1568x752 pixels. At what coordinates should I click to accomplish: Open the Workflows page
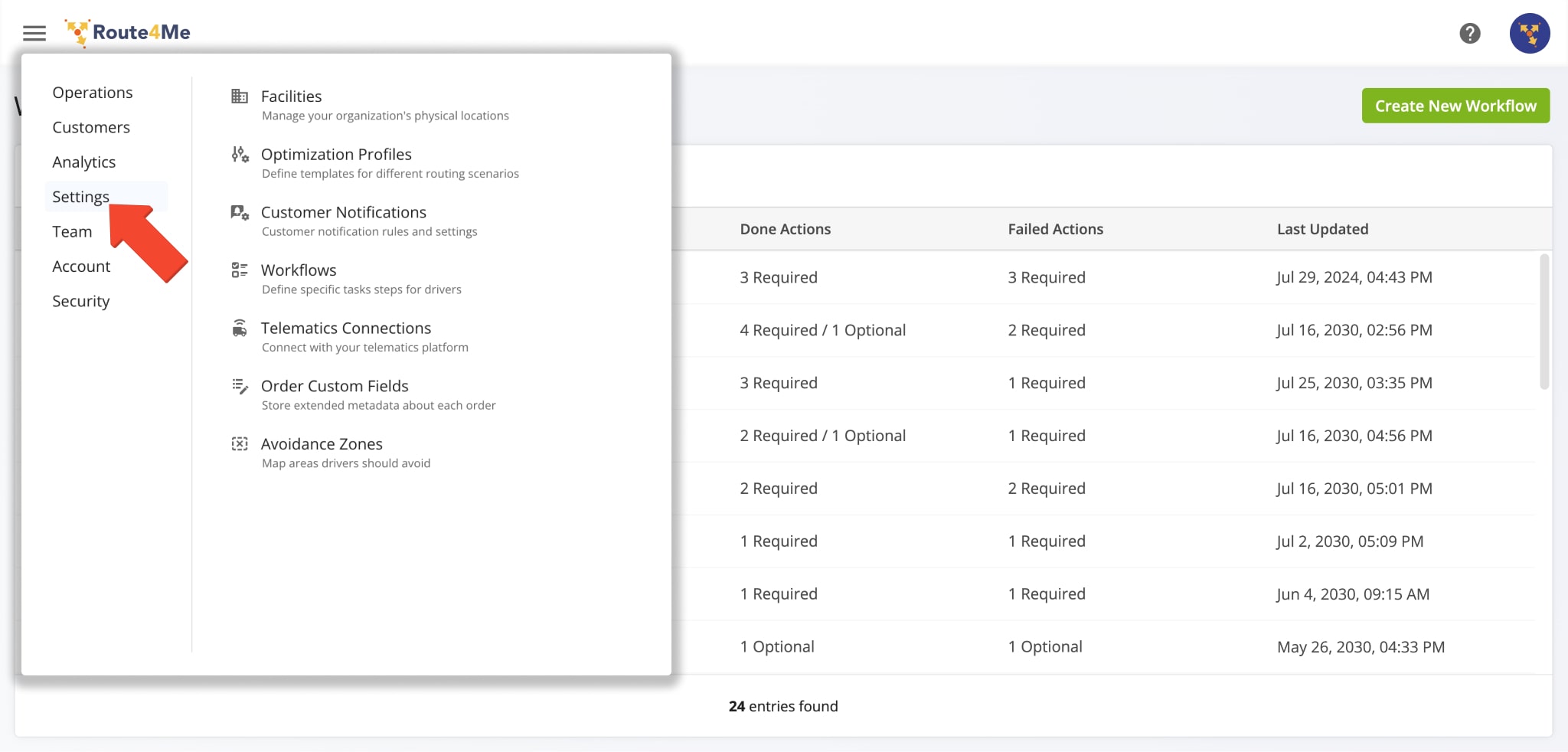pos(299,270)
